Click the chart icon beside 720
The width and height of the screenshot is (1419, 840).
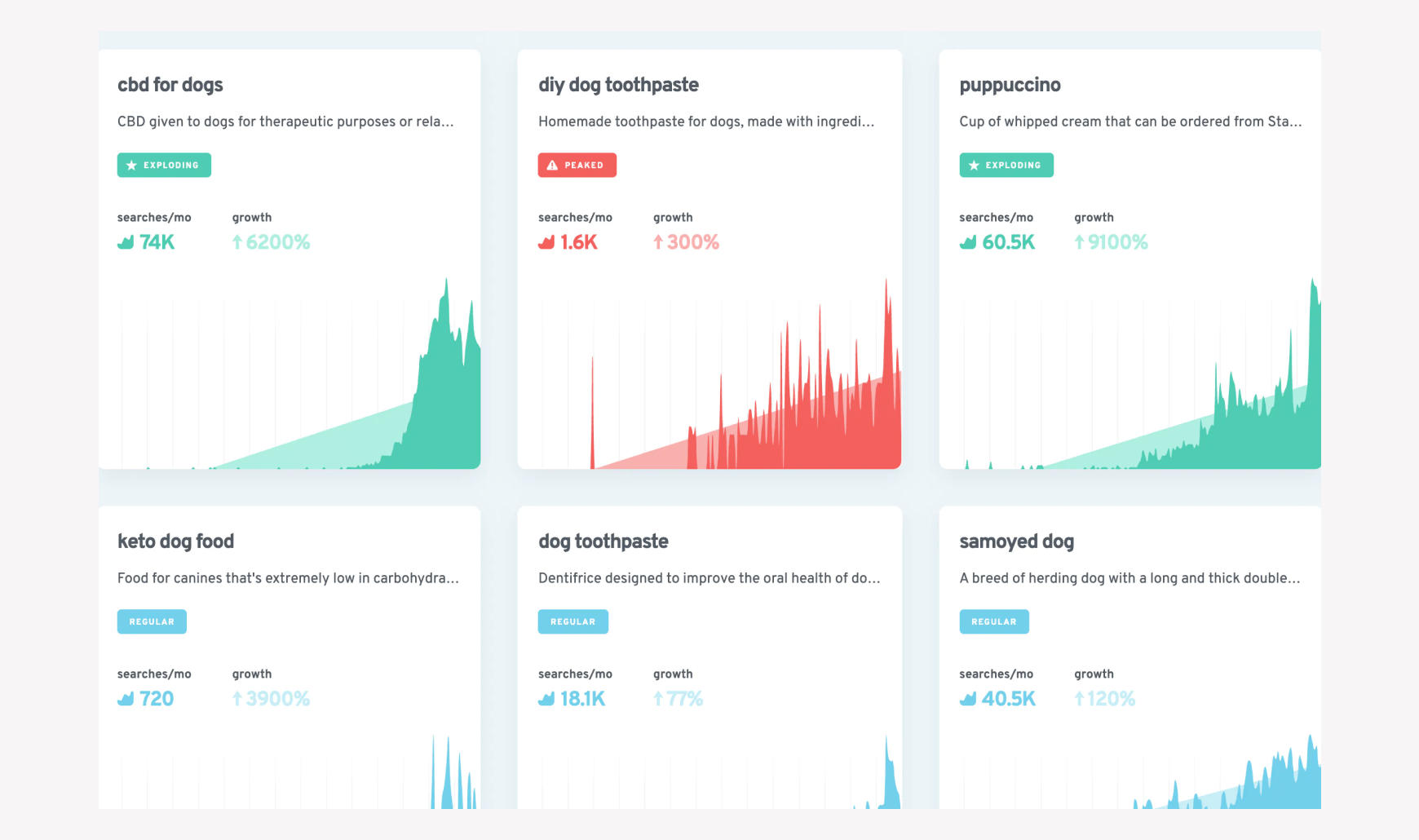tap(126, 699)
